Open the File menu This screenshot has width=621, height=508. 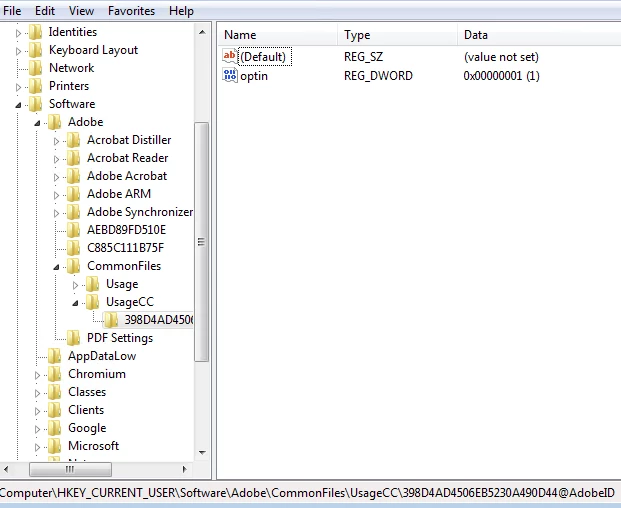pyautogui.click(x=12, y=11)
